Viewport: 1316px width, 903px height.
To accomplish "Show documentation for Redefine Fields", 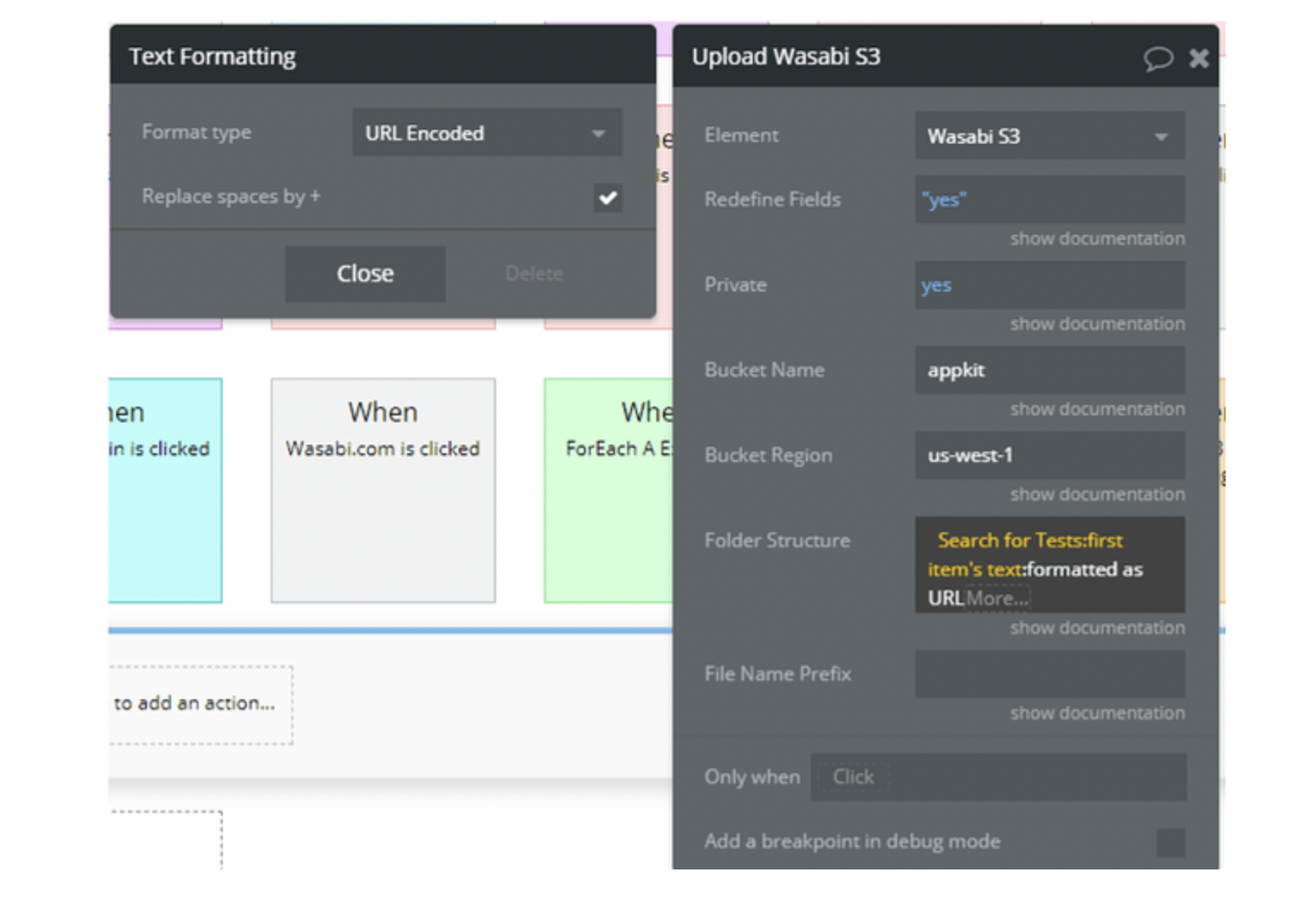I will (1097, 239).
